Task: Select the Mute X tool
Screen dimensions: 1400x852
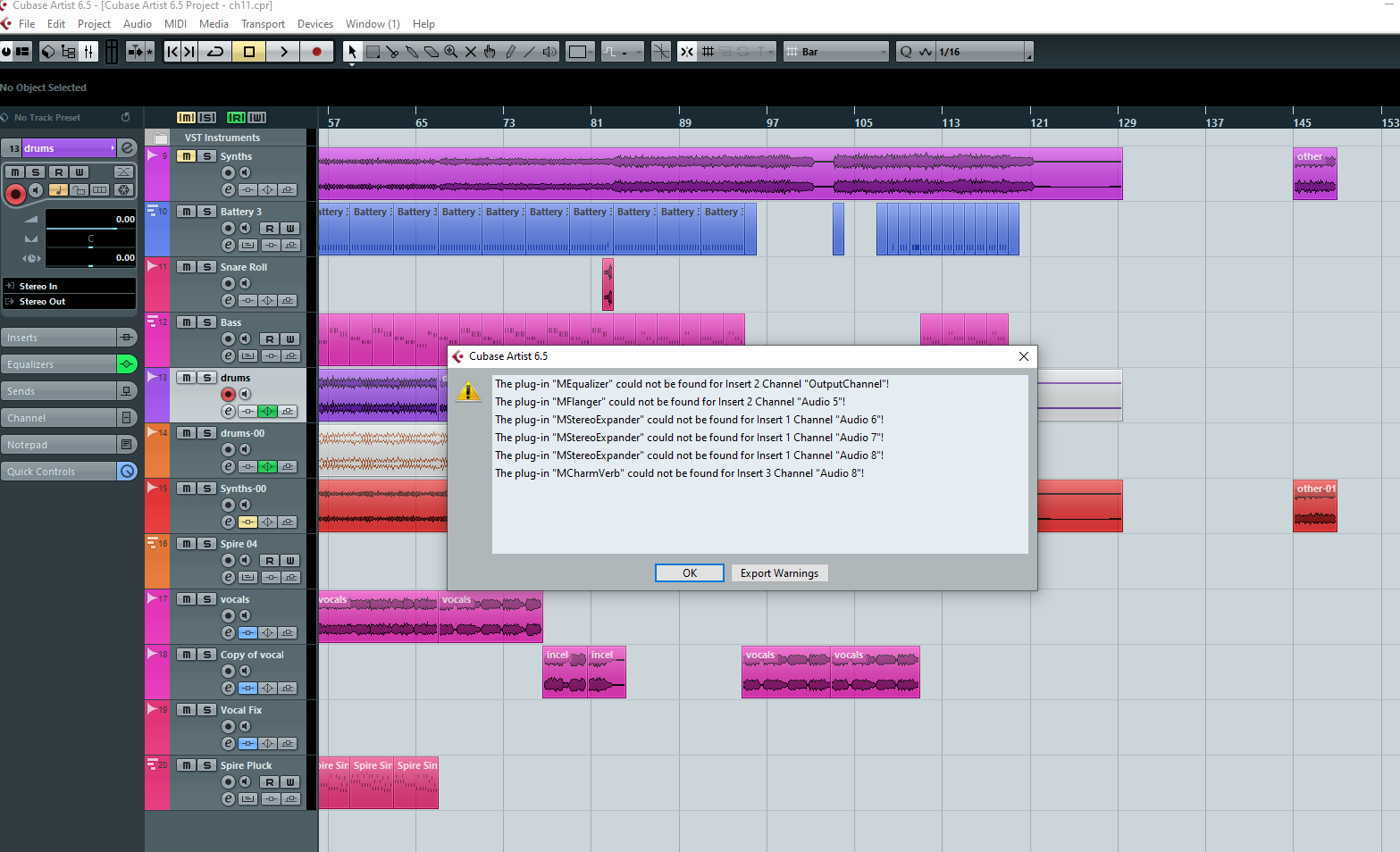Action: point(471,52)
